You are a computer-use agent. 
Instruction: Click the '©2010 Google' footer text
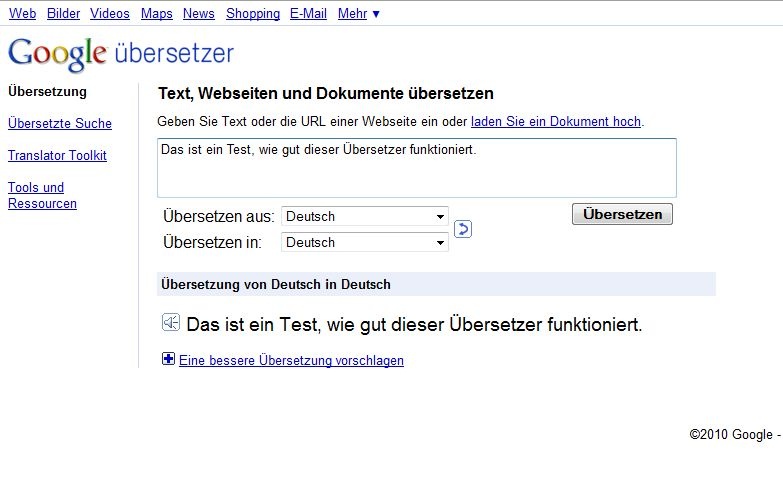731,435
